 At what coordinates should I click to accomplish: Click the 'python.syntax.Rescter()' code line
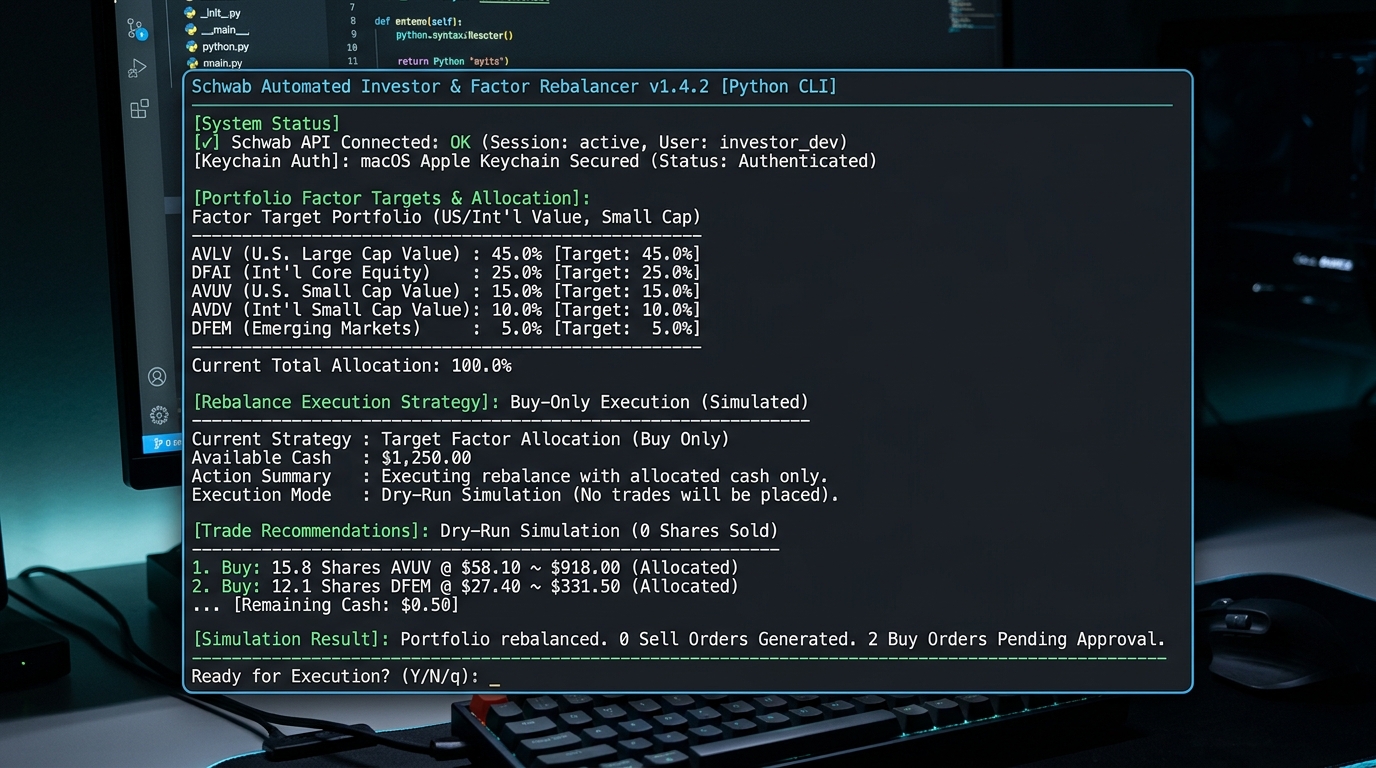tap(454, 34)
